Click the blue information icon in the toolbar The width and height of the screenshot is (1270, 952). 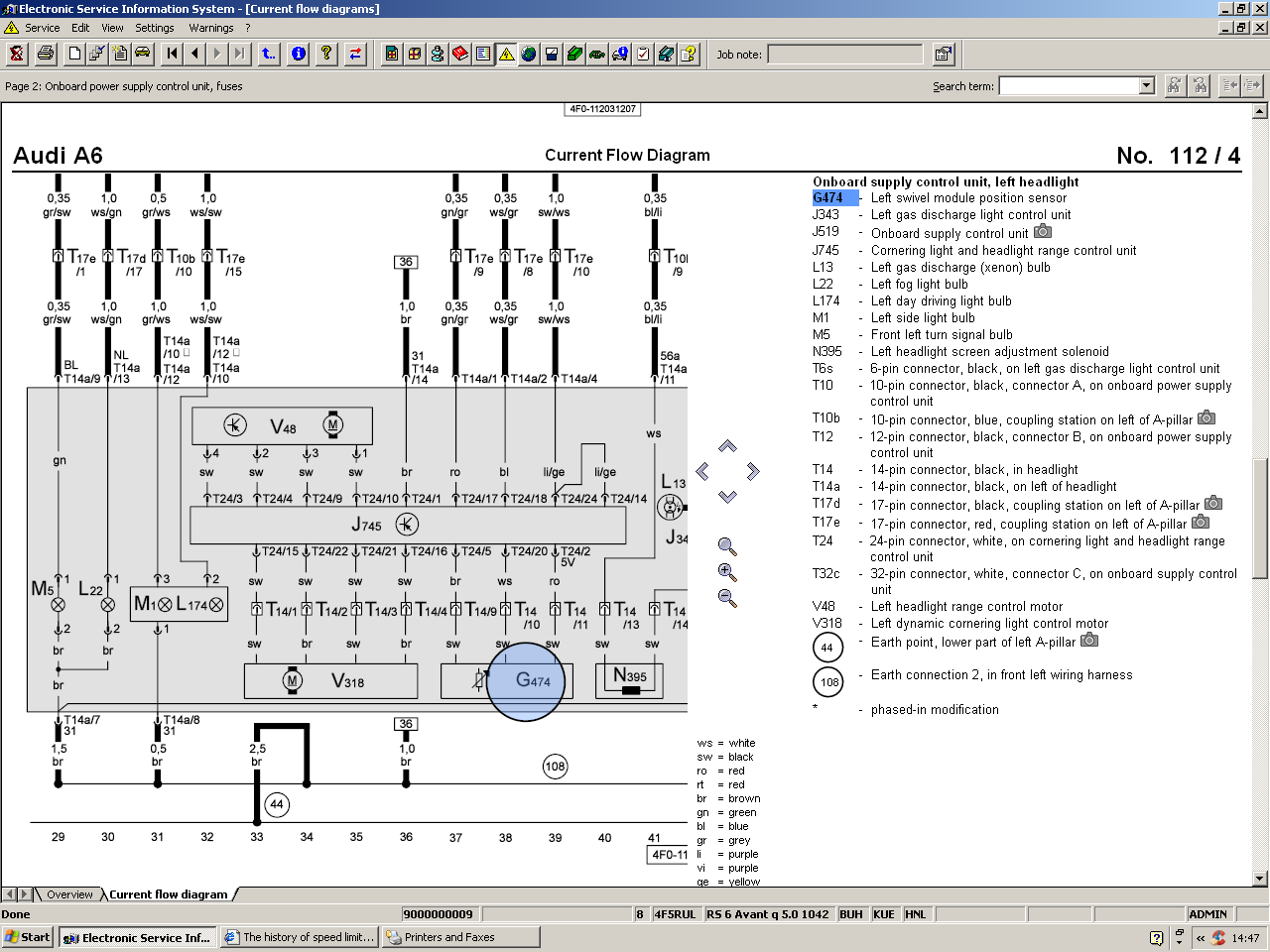pyautogui.click(x=298, y=54)
